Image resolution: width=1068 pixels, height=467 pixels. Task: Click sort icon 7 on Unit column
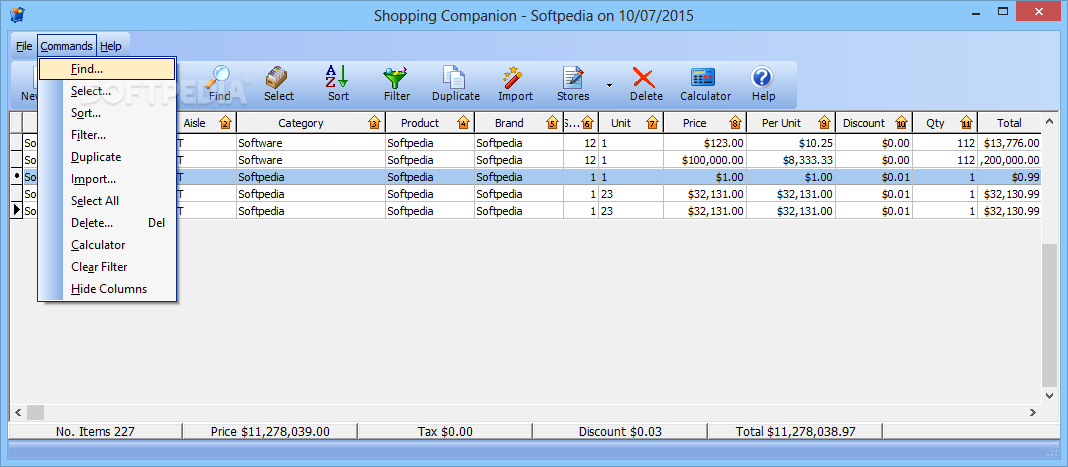(652, 123)
